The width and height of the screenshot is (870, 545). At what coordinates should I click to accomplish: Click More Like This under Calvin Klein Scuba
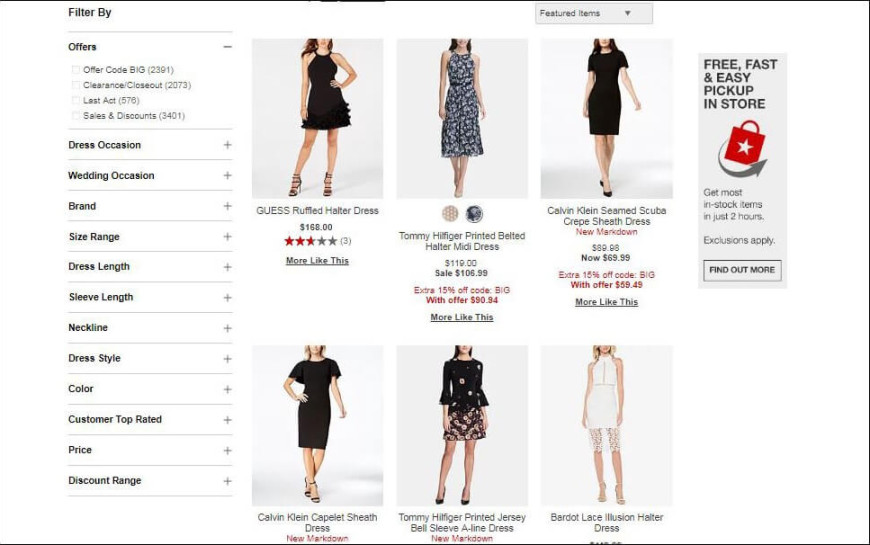606,302
